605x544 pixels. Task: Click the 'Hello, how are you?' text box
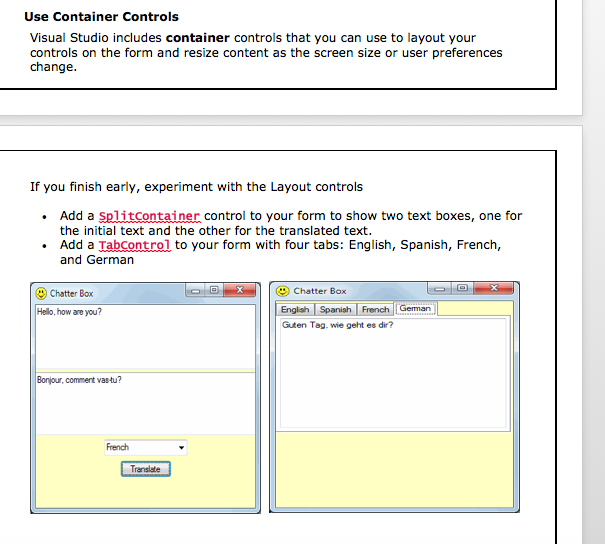(145, 336)
